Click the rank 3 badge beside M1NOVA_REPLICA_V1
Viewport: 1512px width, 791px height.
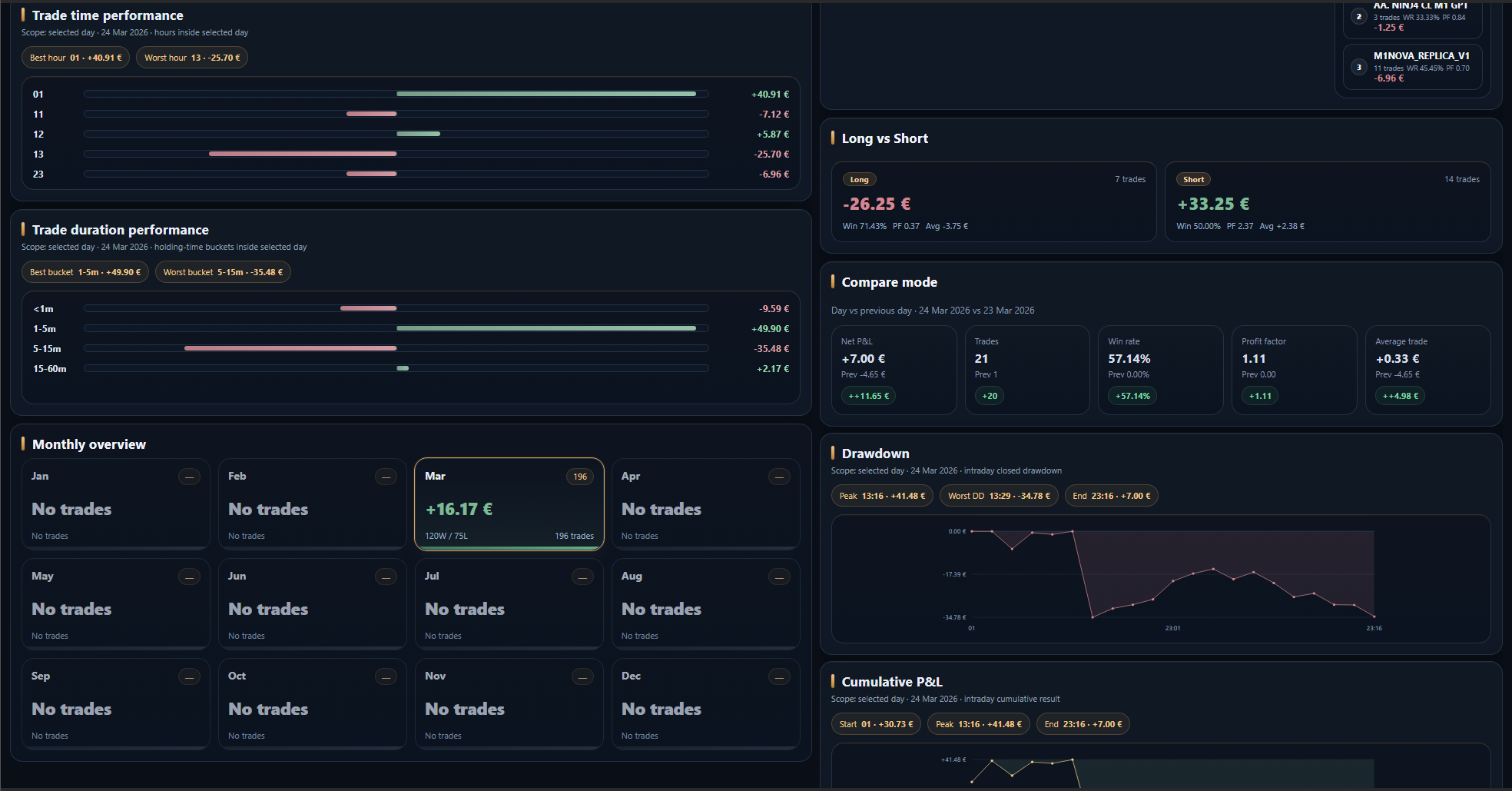pos(1358,68)
